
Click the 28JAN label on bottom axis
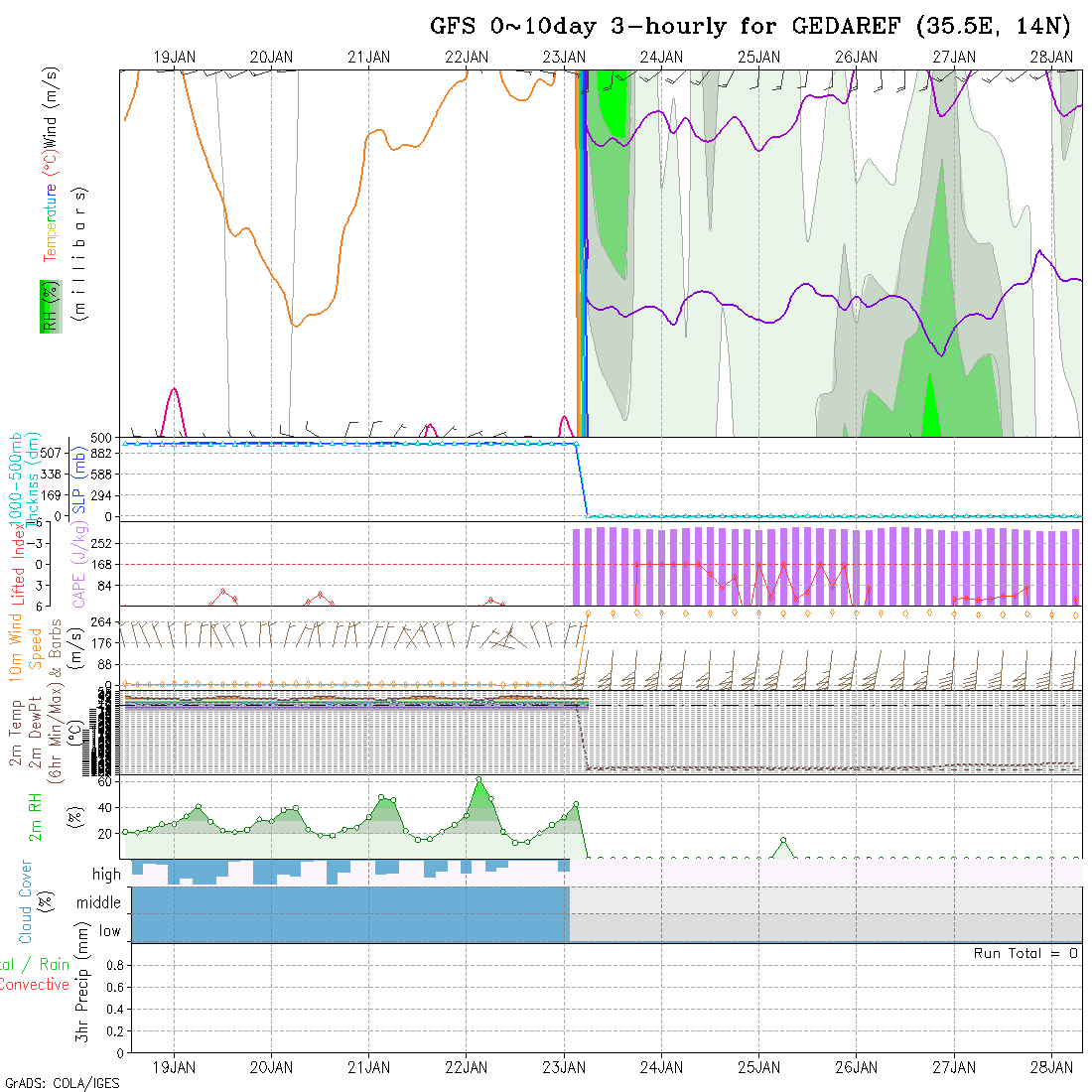tap(1050, 1067)
